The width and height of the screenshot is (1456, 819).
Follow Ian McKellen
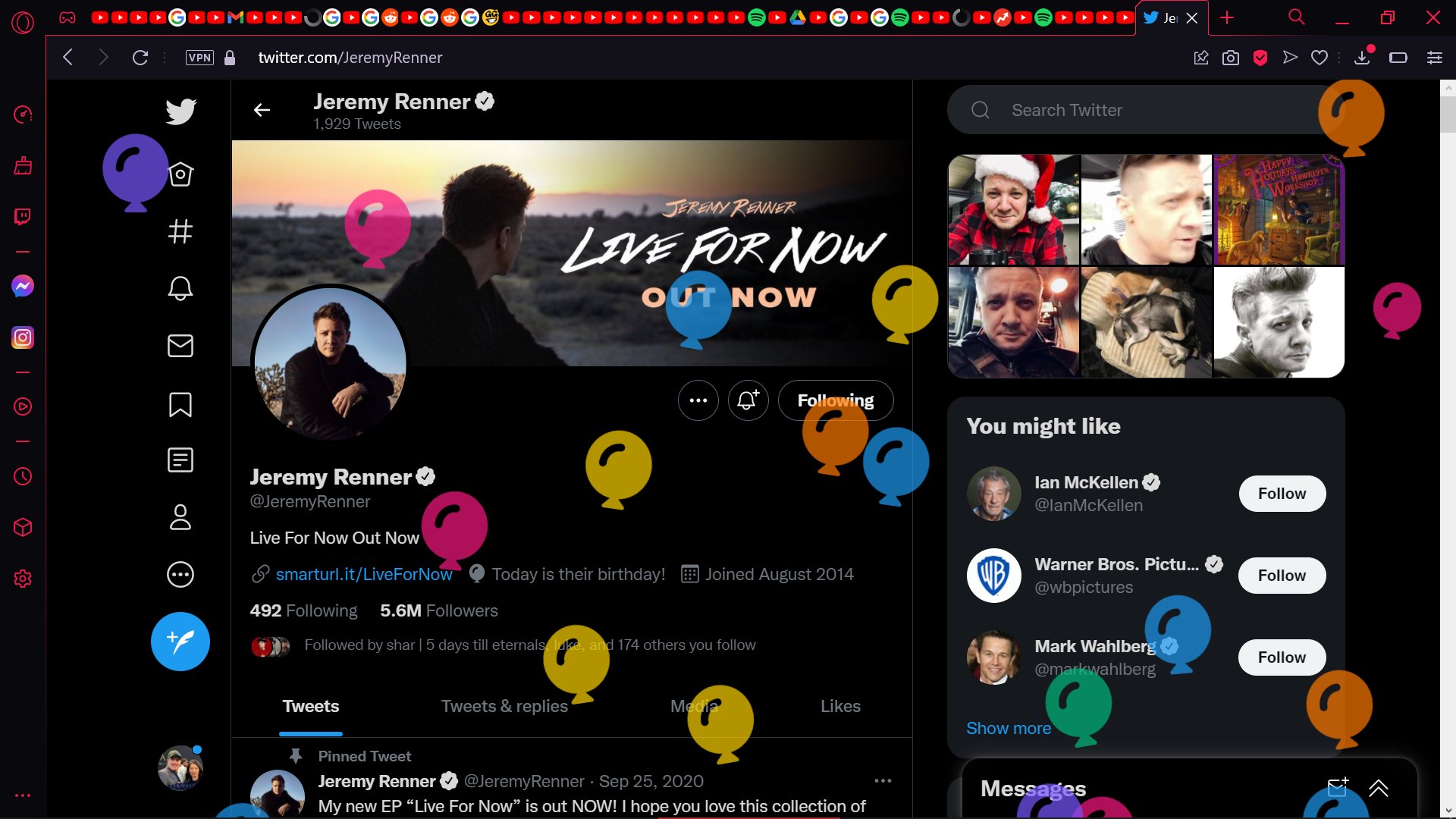(1282, 494)
